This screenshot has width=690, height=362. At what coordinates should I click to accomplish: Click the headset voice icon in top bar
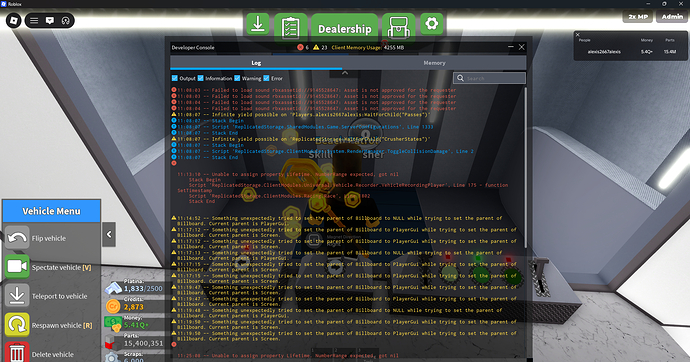click(66, 21)
